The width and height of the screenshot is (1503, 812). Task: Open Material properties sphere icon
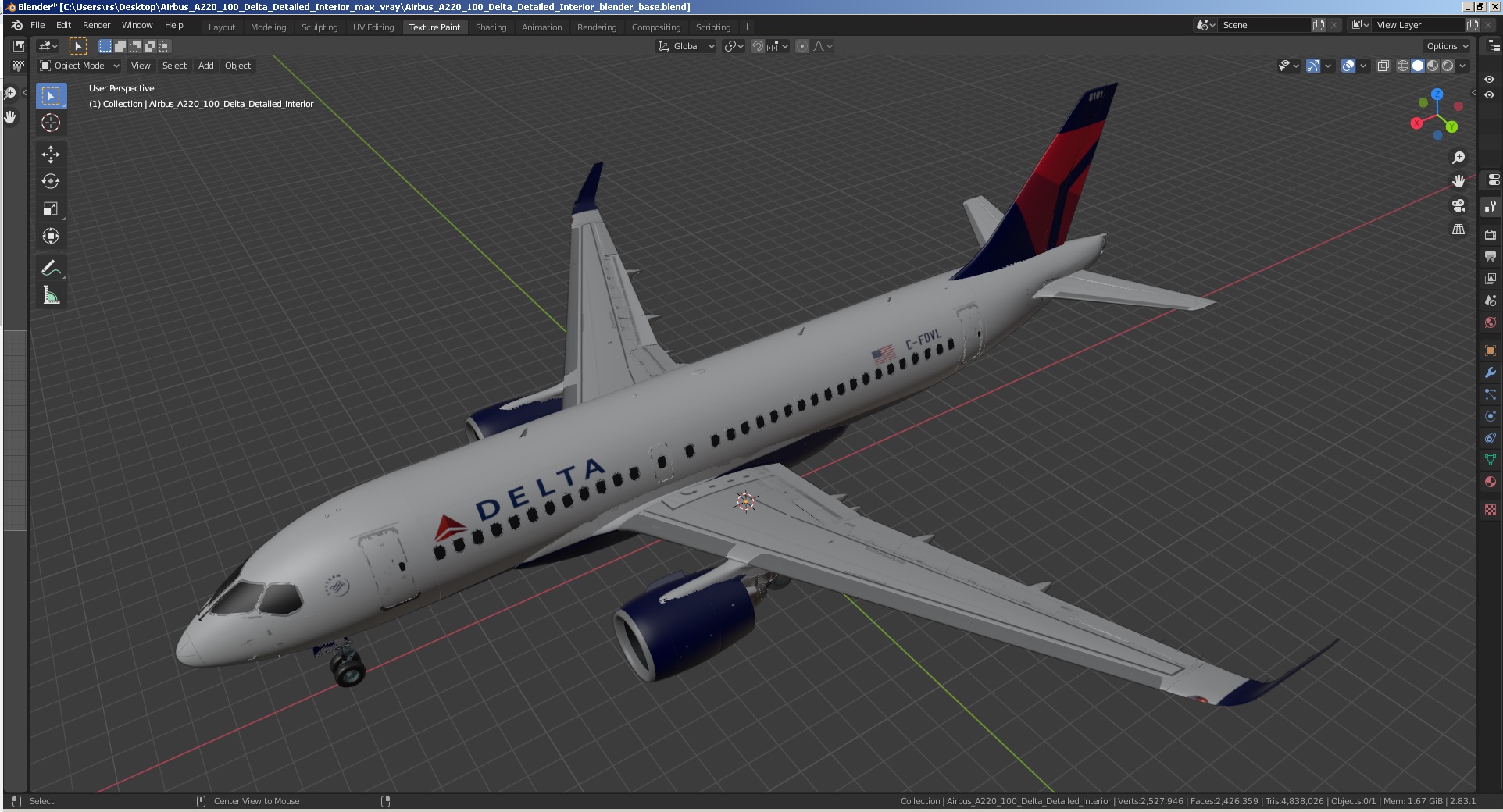point(1491,482)
